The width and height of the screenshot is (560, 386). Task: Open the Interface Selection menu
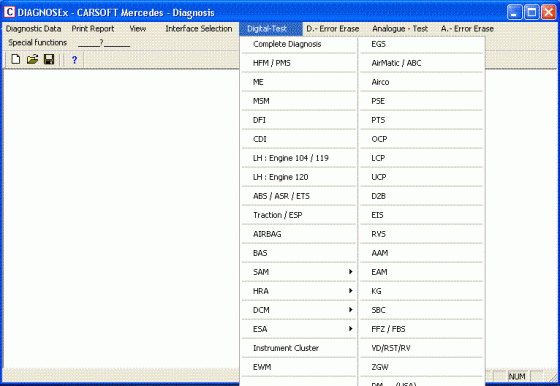[x=199, y=29]
